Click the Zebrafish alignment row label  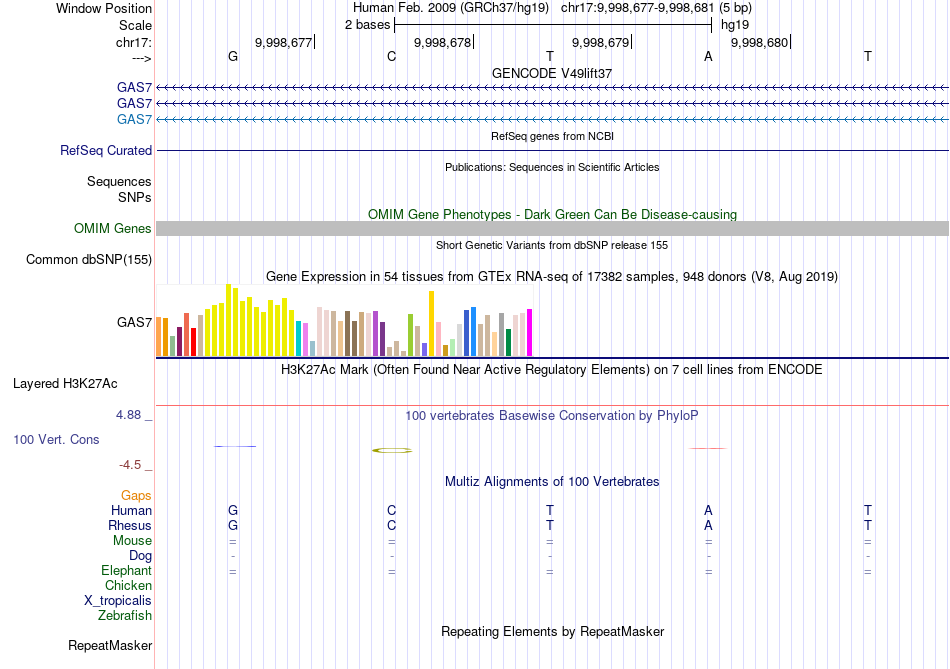pos(125,616)
